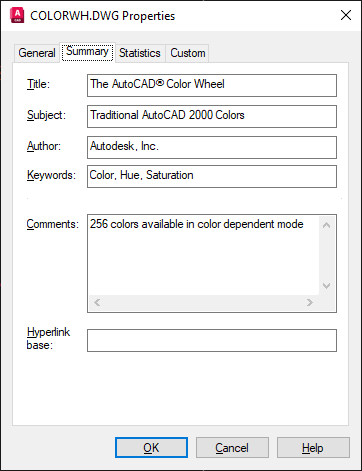Click inside the Comments text area
The height and width of the screenshot is (471, 362).
[x=204, y=256]
